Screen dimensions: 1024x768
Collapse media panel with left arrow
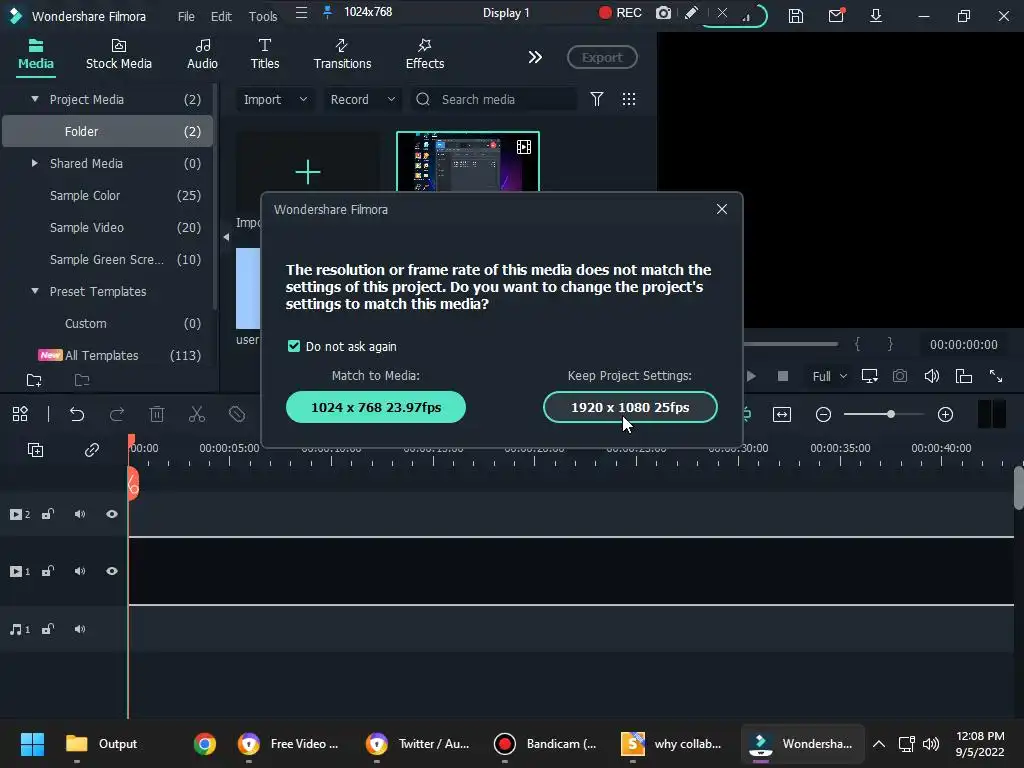[x=226, y=237]
